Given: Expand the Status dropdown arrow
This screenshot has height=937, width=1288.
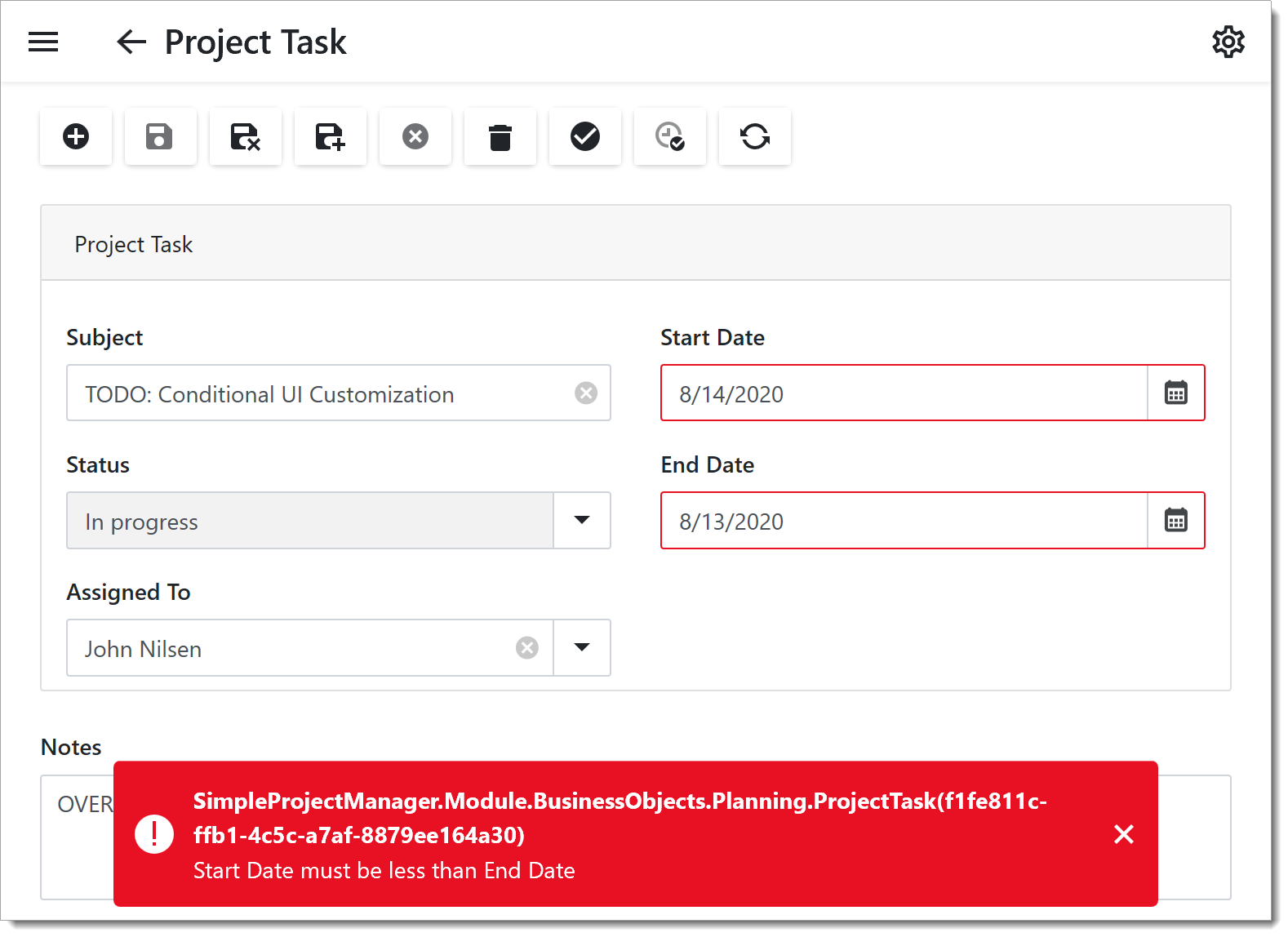Looking at the screenshot, I should click(581, 521).
